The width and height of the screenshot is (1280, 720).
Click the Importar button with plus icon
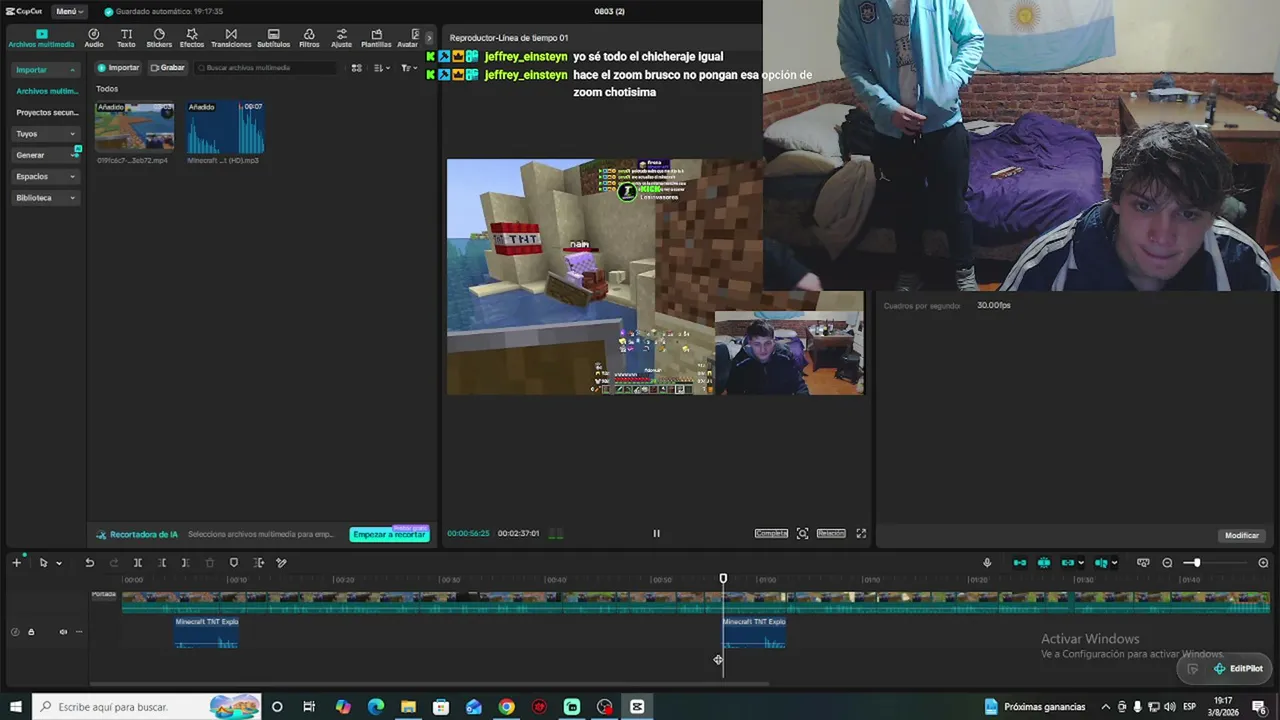(x=118, y=68)
